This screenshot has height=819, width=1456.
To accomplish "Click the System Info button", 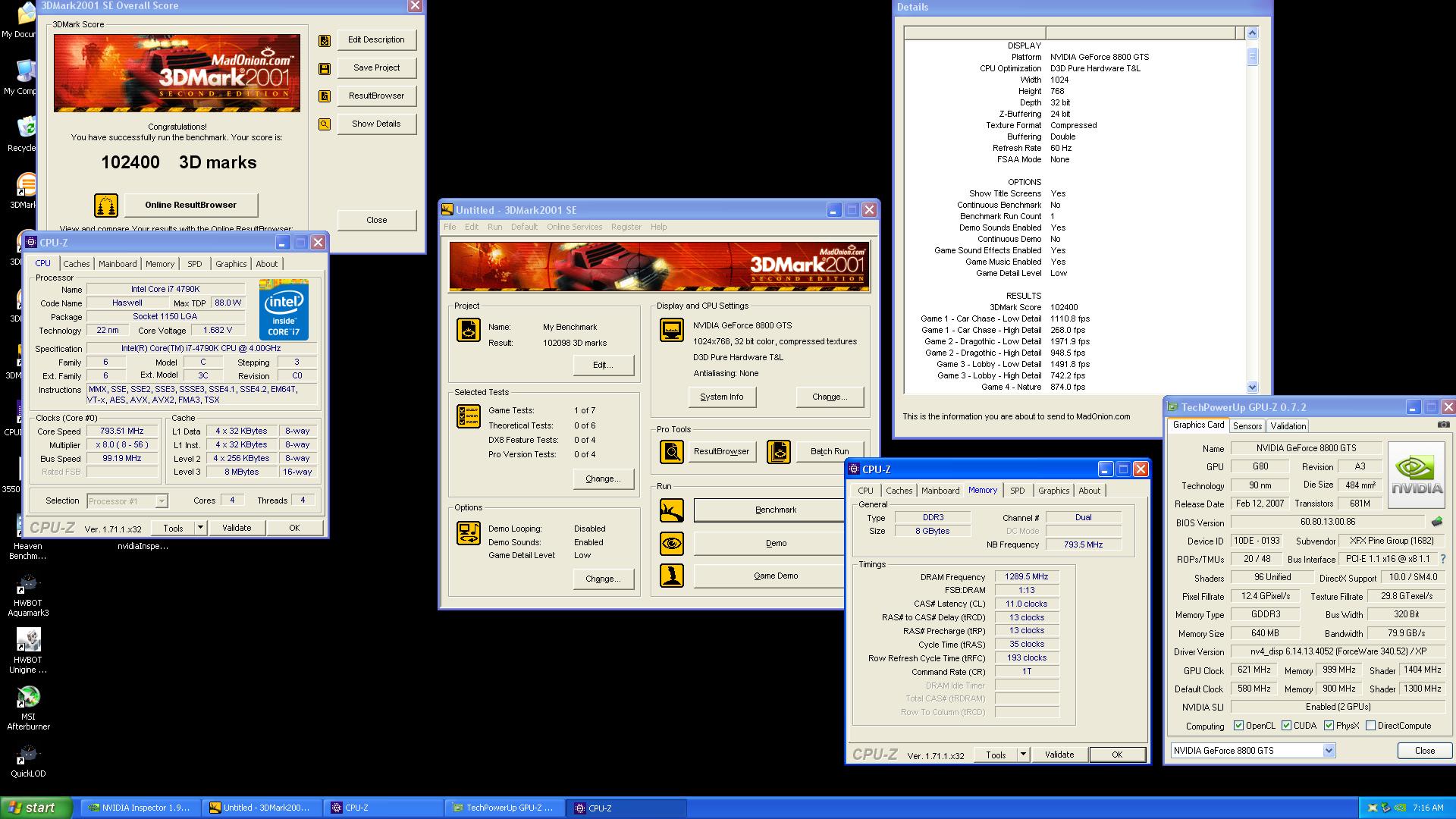I will click(x=721, y=397).
